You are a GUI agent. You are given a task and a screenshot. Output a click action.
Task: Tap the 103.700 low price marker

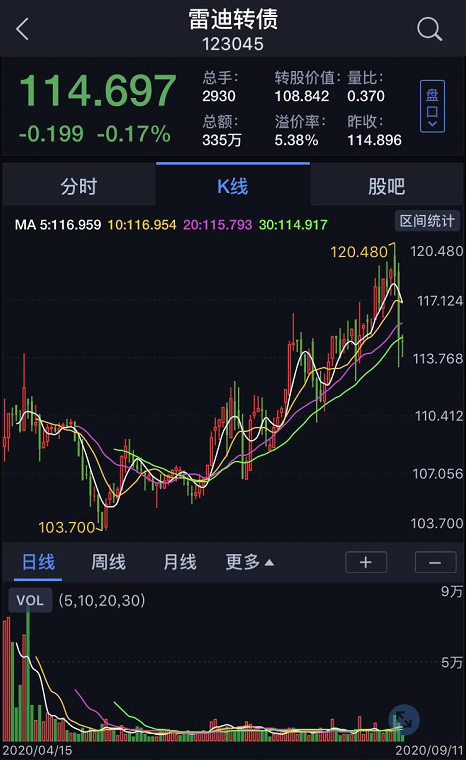click(66, 527)
